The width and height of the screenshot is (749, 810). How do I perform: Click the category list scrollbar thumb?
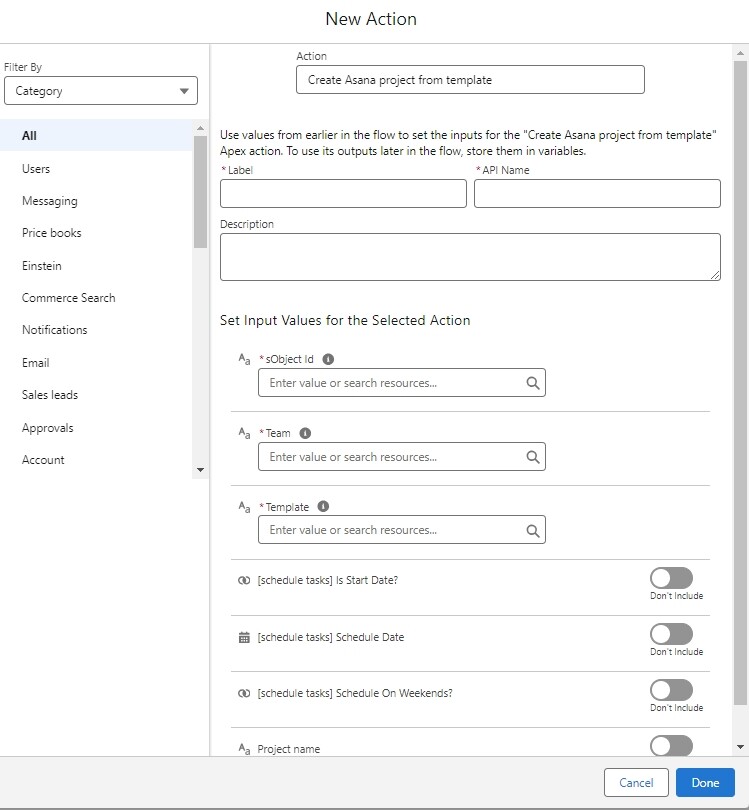(x=200, y=192)
